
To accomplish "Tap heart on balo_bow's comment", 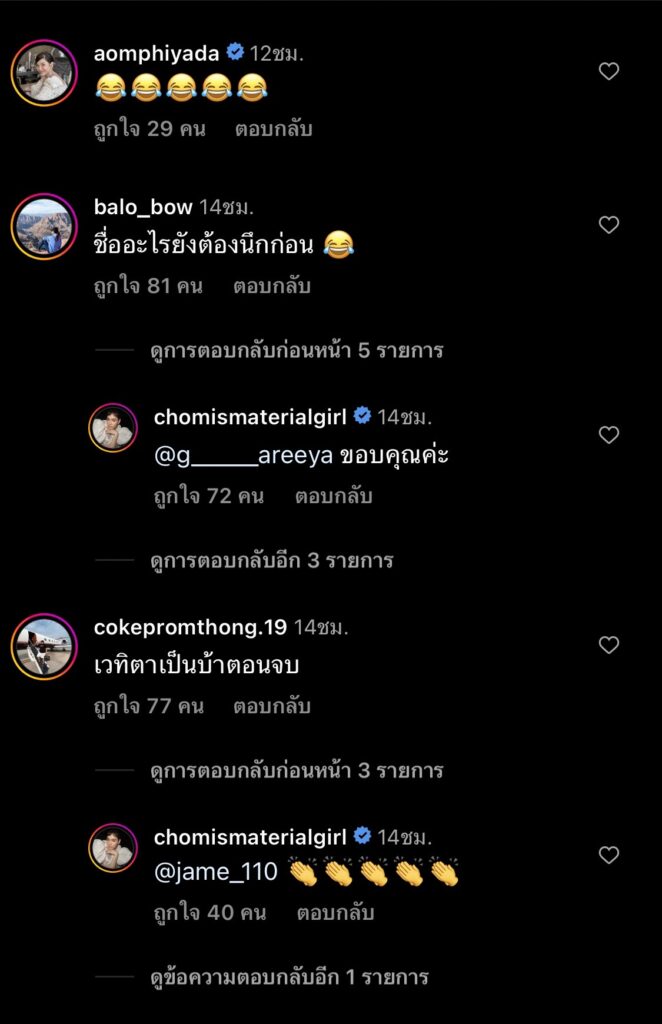I will [x=608, y=225].
